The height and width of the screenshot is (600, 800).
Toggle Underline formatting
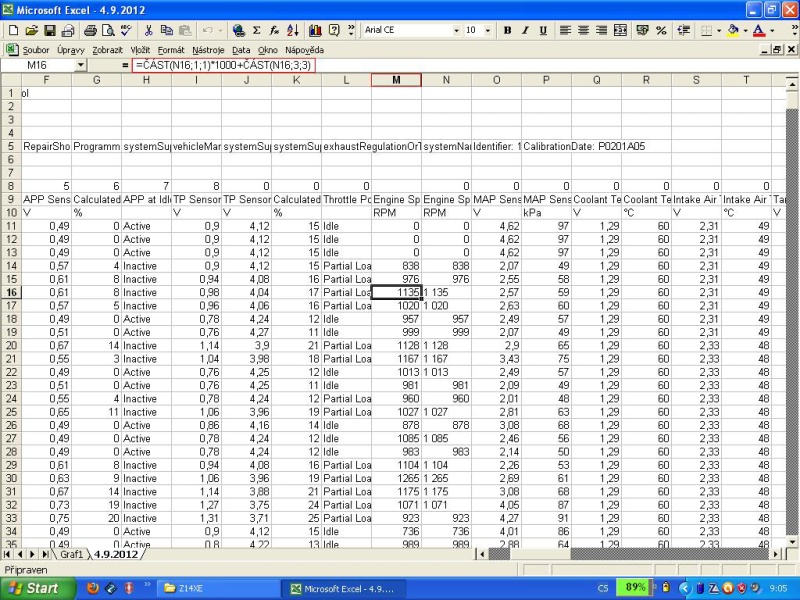click(542, 31)
